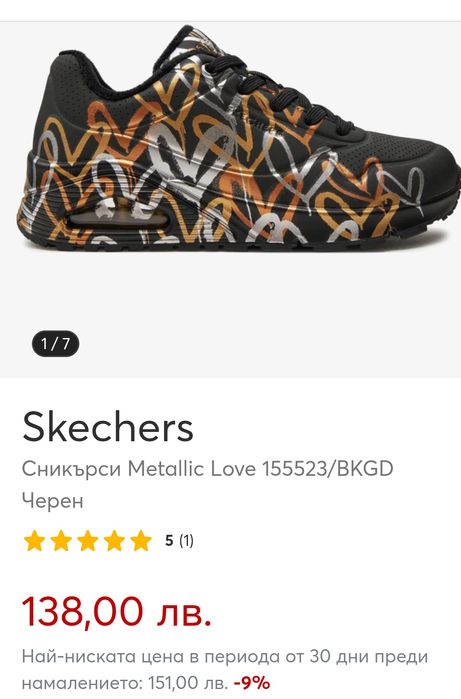Click the rating score number 5
Viewport: 461px width, 699px height.
tap(169, 541)
